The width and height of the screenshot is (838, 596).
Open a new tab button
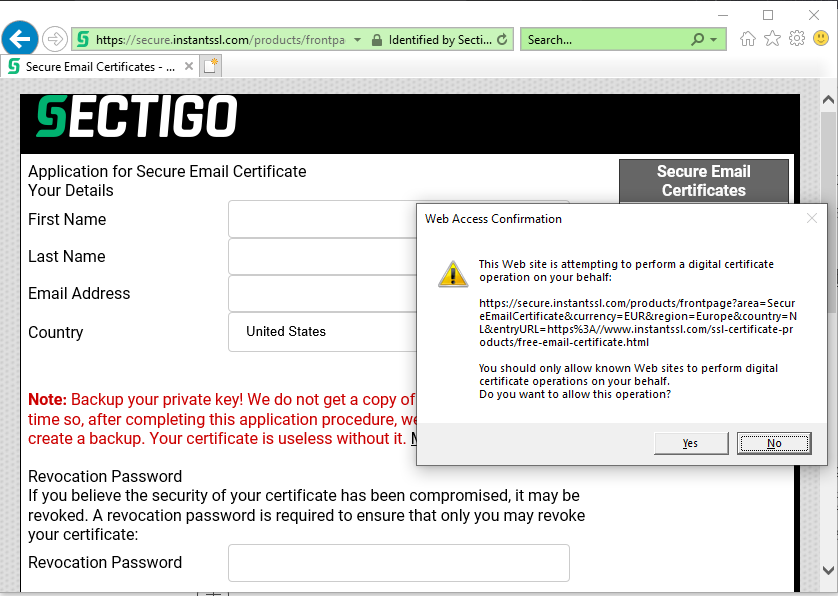(x=211, y=67)
